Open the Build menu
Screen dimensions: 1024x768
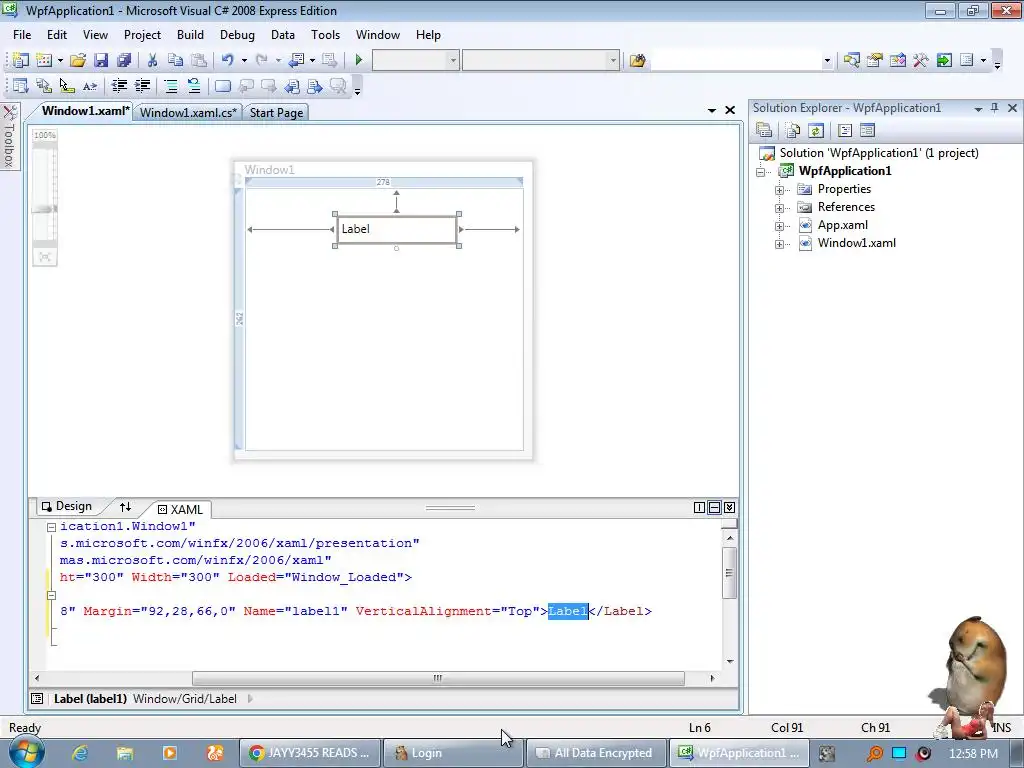(x=190, y=35)
